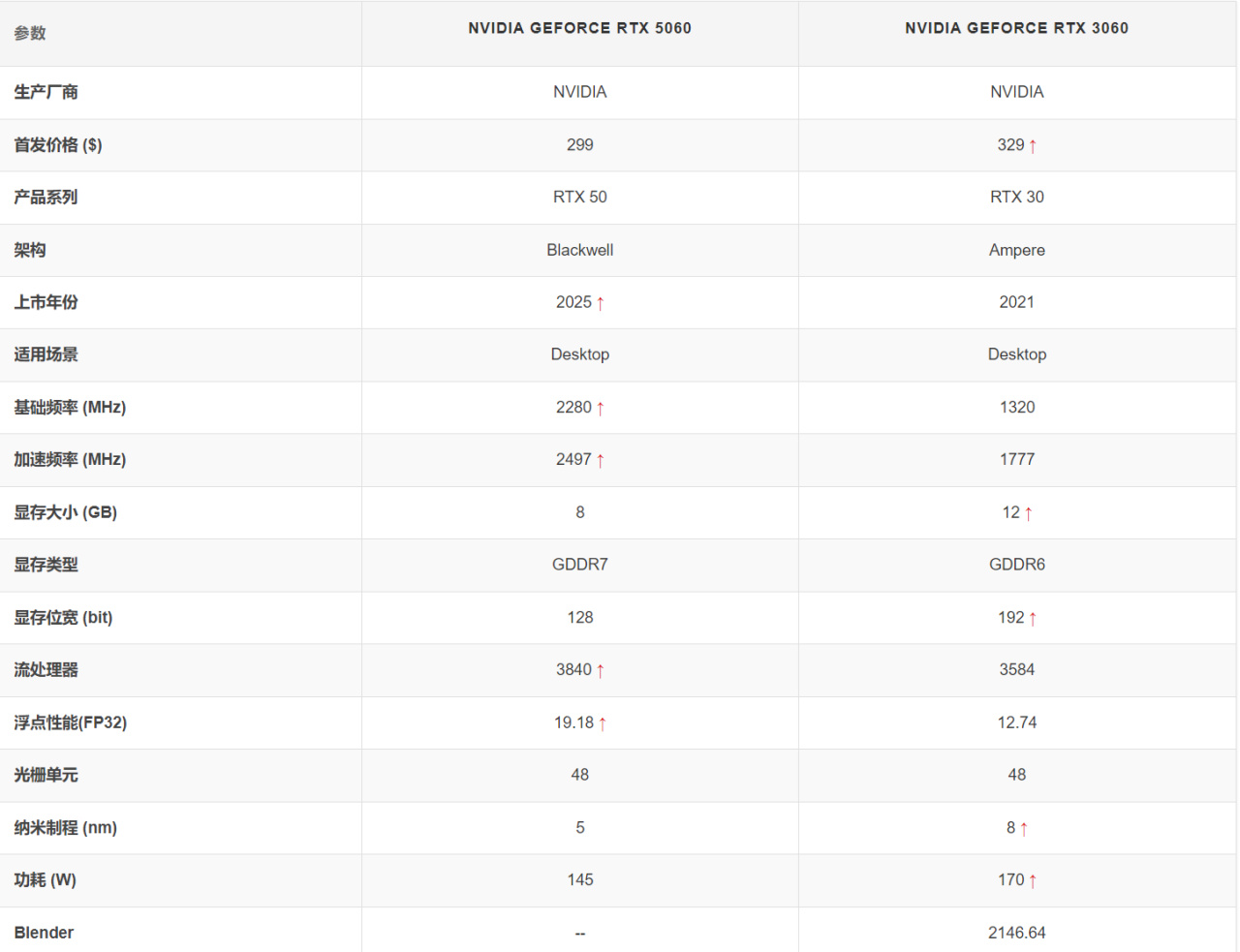
Task: Click the Ampere architecture cell
Action: coord(1016,250)
